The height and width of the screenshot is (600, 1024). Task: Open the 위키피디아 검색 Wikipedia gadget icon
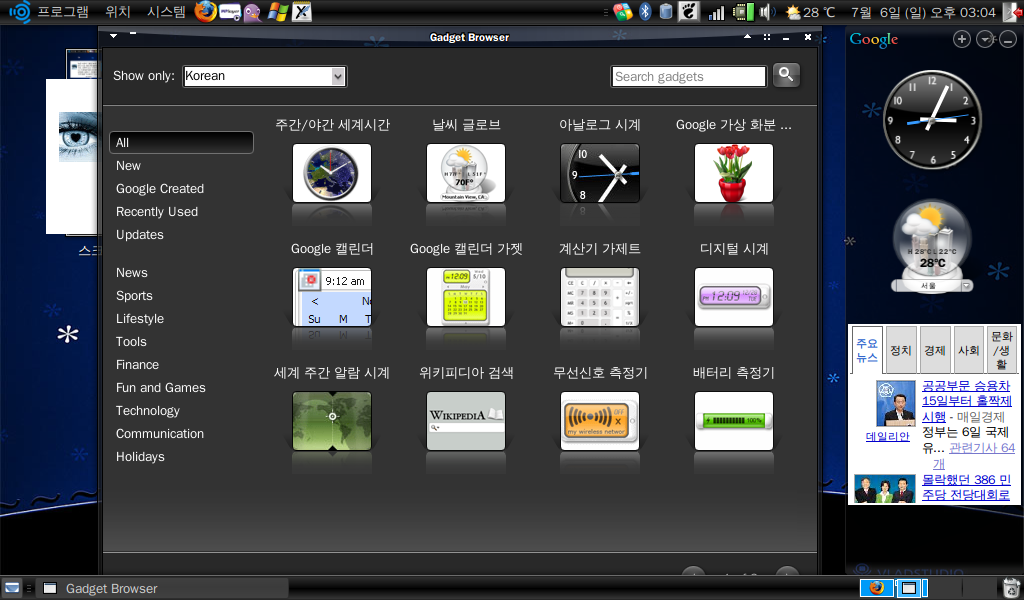coord(466,421)
